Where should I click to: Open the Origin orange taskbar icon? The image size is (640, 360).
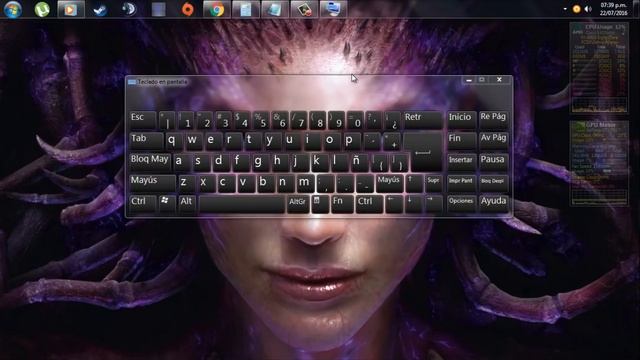pos(188,9)
